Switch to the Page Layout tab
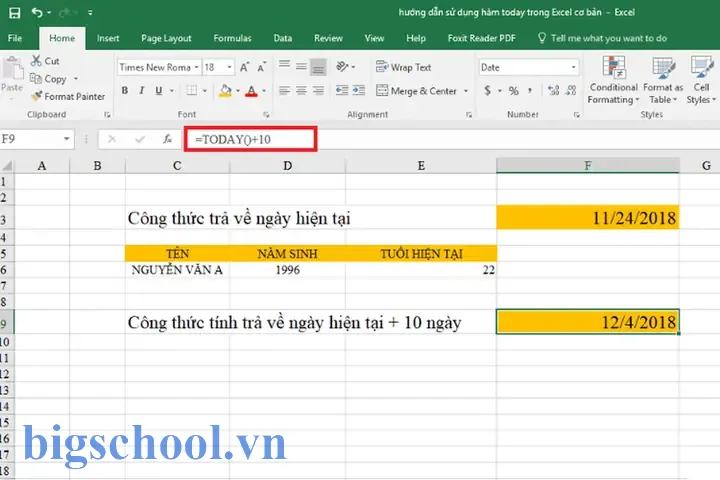 click(166, 38)
